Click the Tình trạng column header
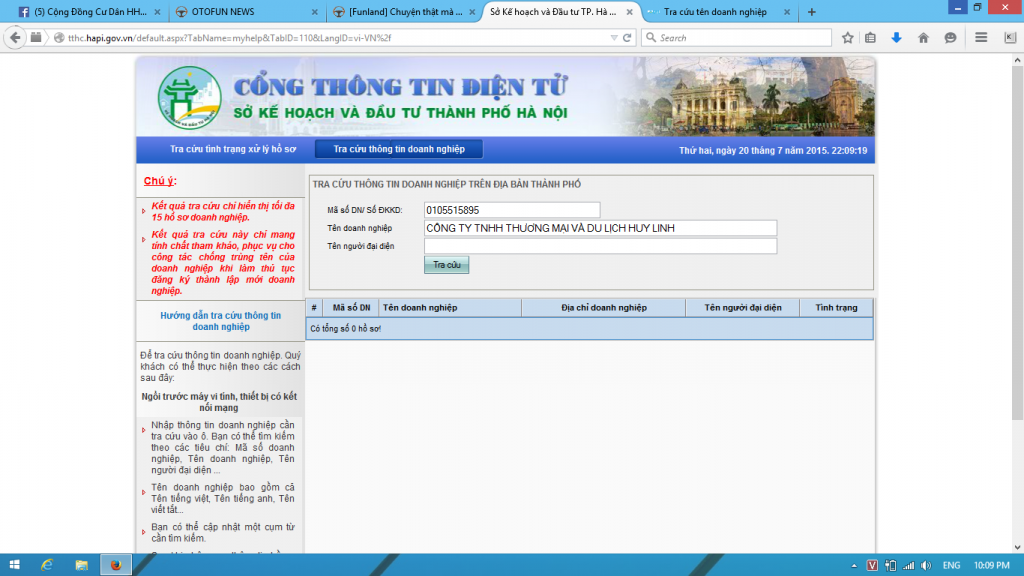 (x=837, y=308)
